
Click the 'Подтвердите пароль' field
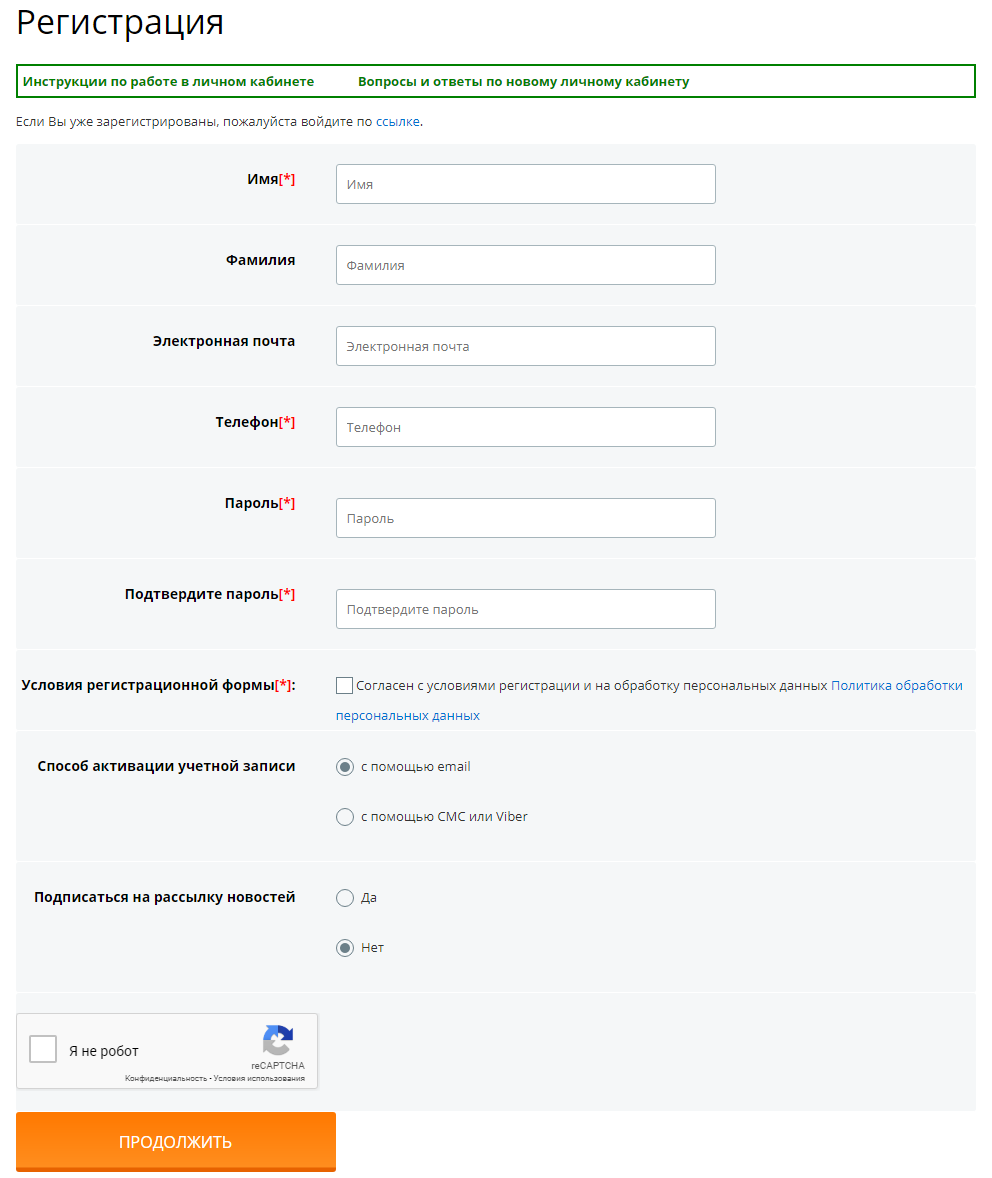[525, 609]
